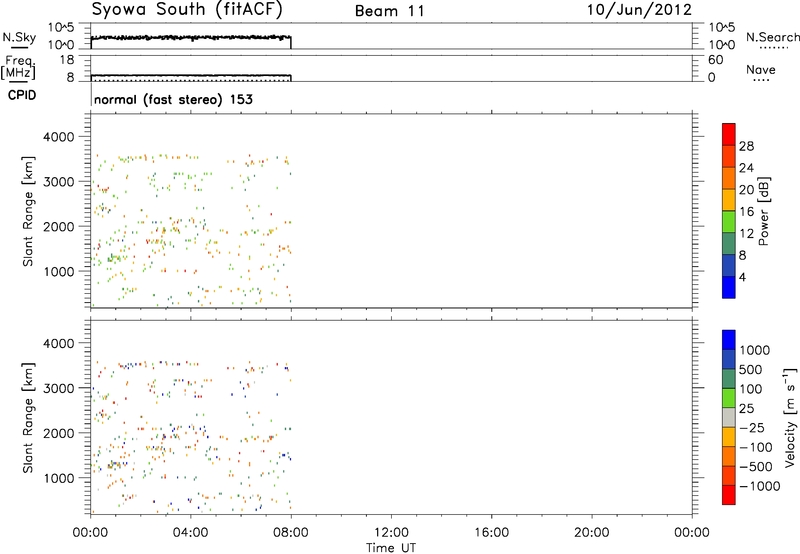This screenshot has width=800, height=554.
Task: Click the red bottom segment of velocity colorbar
Action: point(729,495)
